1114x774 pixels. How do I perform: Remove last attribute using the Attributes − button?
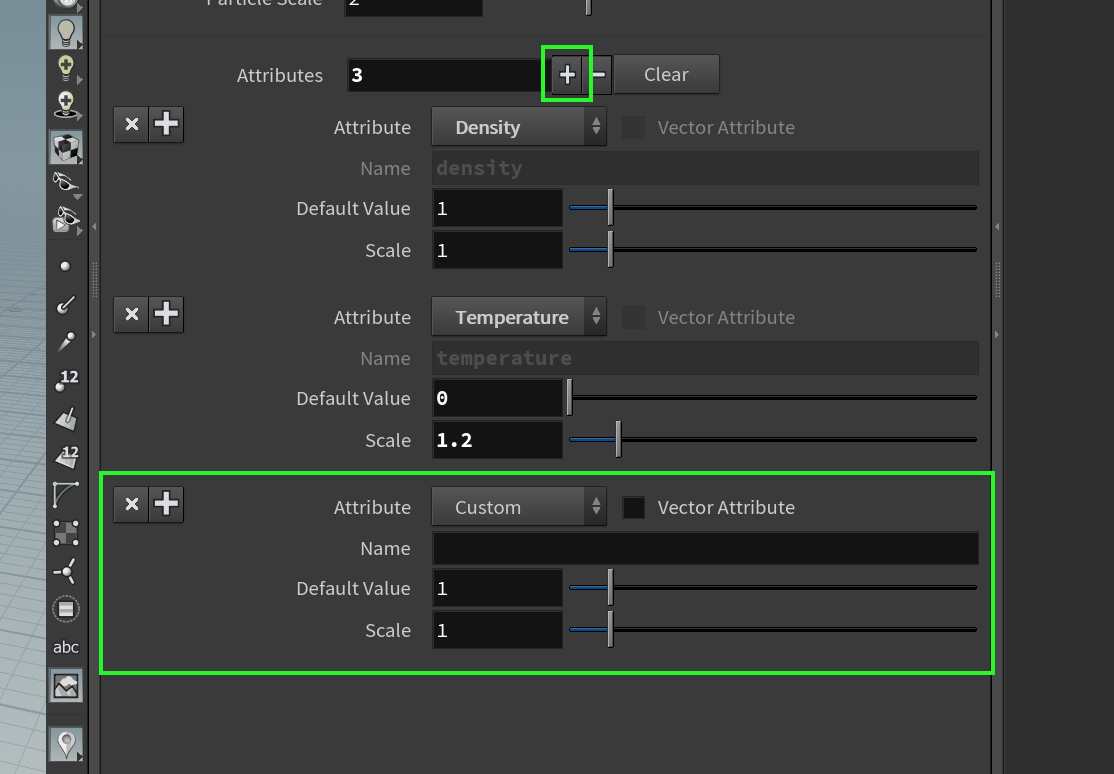tap(599, 75)
